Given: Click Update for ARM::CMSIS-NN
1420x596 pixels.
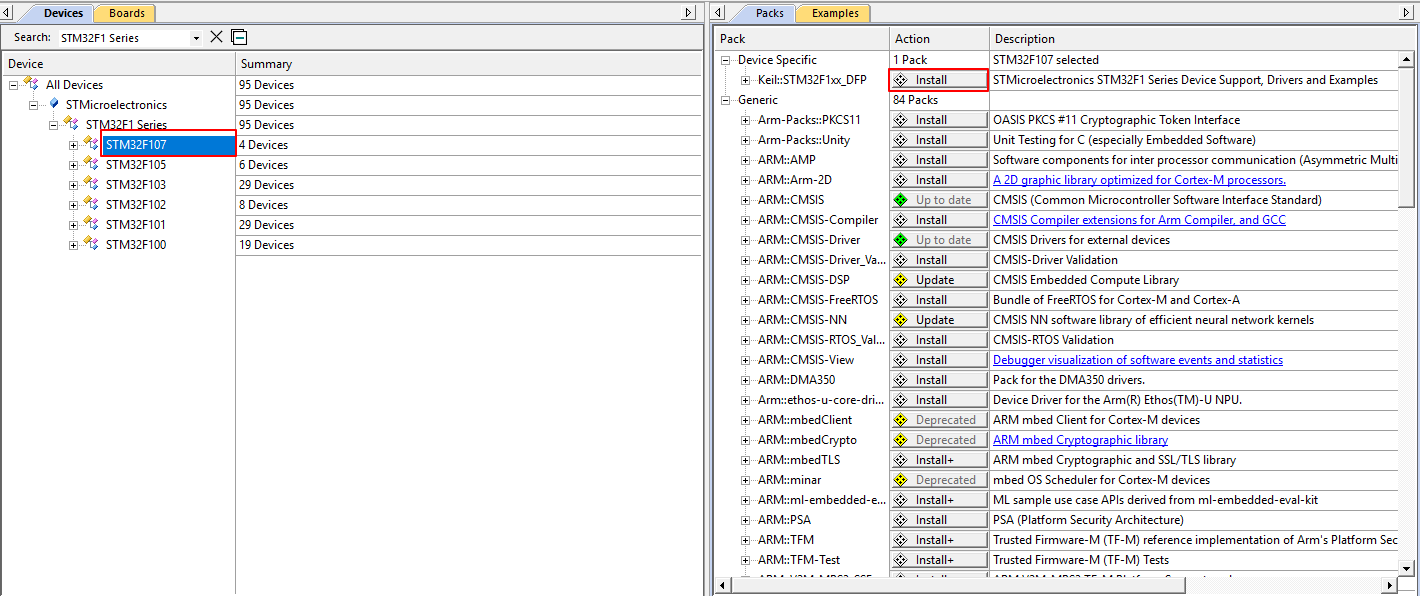Looking at the screenshot, I should 939,320.
